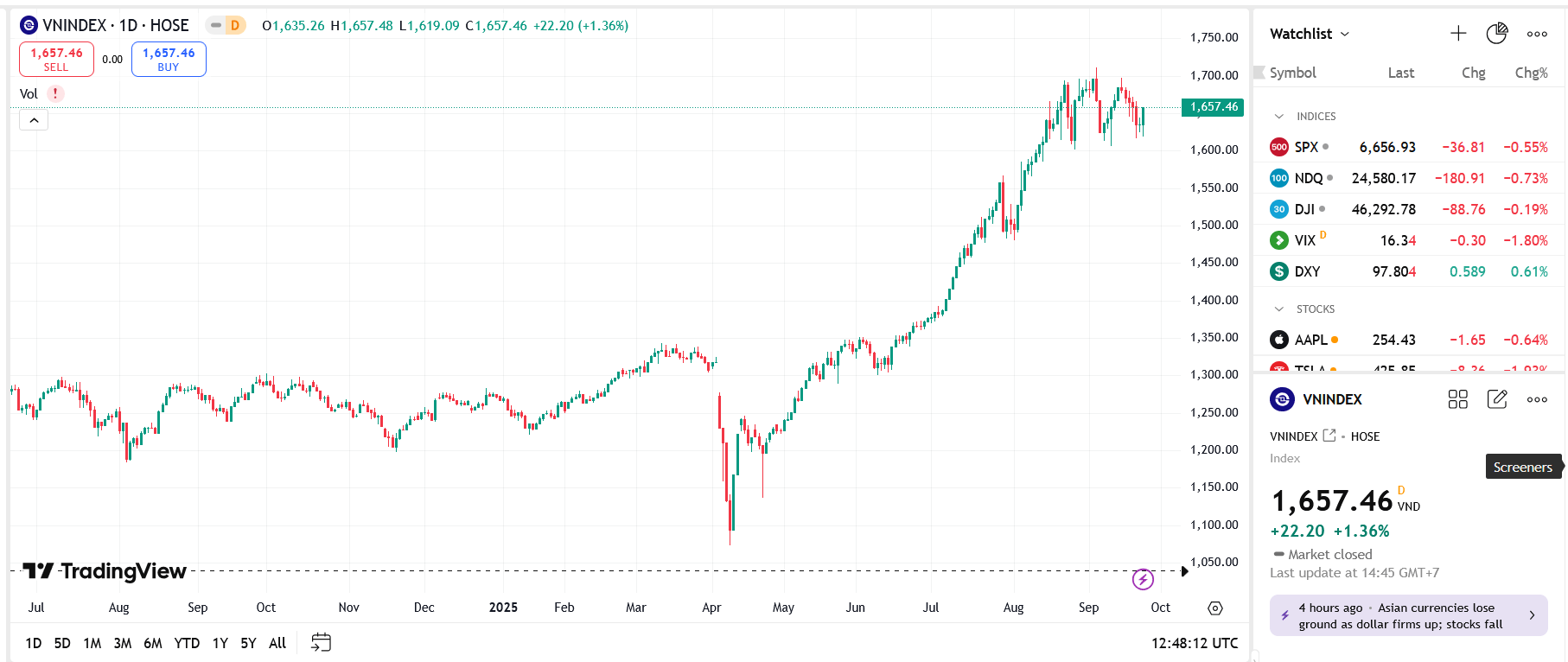Add symbol with watchlist plus icon
This screenshot has width=1568, height=662.
[x=1458, y=34]
